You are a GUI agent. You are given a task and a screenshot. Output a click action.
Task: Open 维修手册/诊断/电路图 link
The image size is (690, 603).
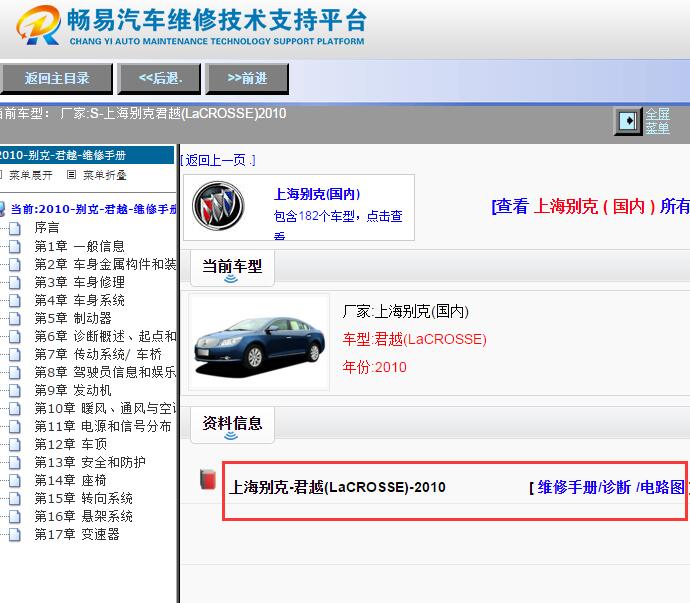[611, 487]
